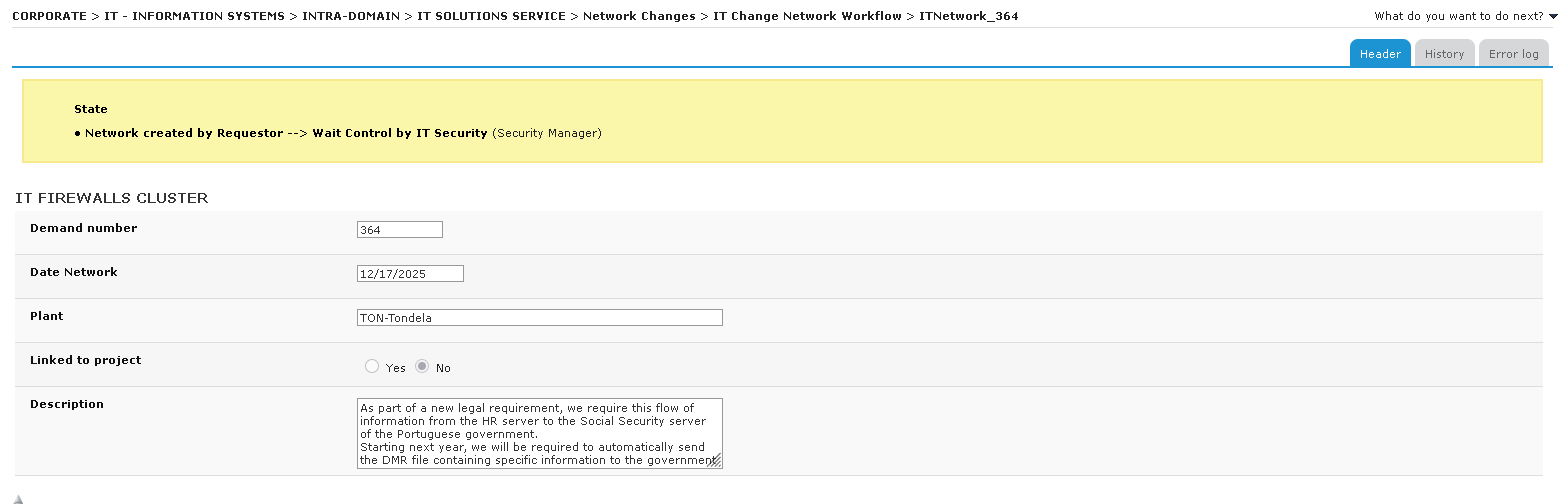Click the Plant field showing TON-Tondela
The image size is (1568, 504).
(539, 318)
